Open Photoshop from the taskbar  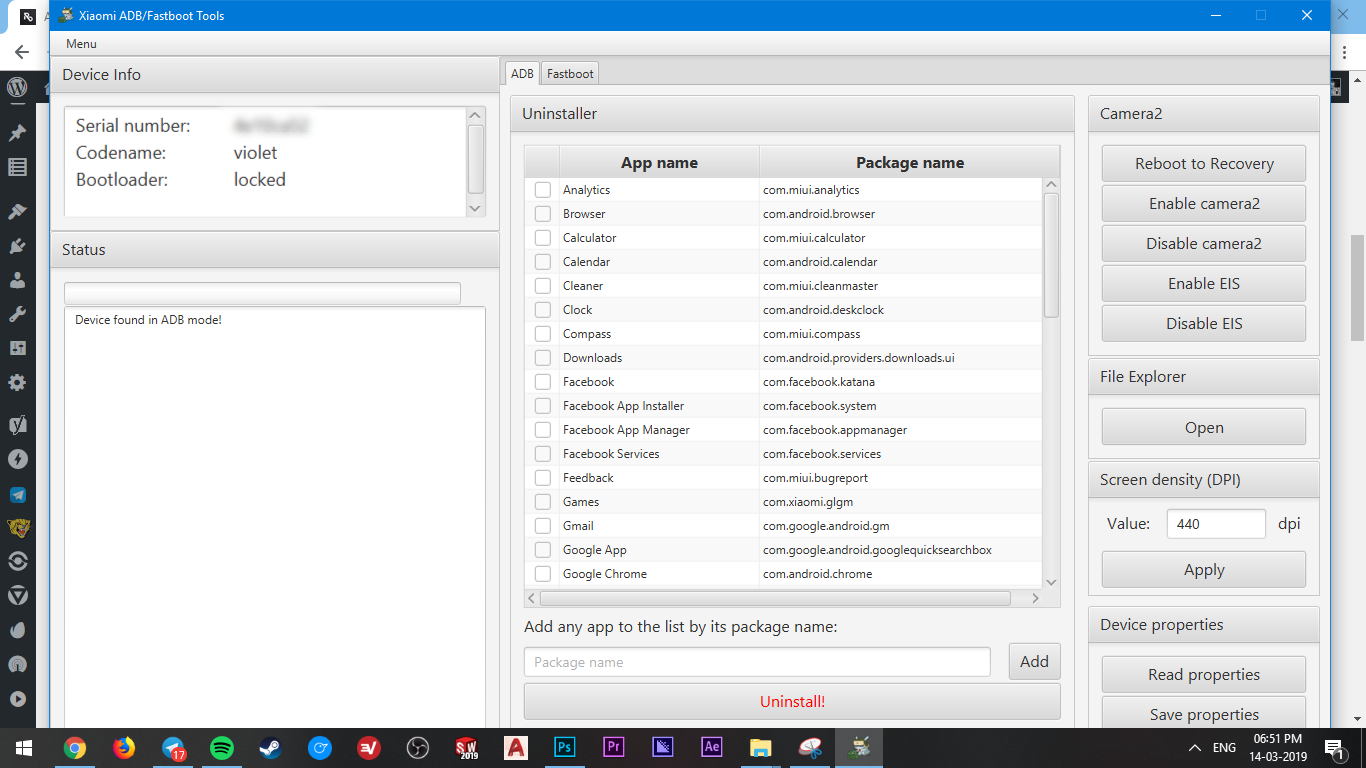(x=565, y=747)
